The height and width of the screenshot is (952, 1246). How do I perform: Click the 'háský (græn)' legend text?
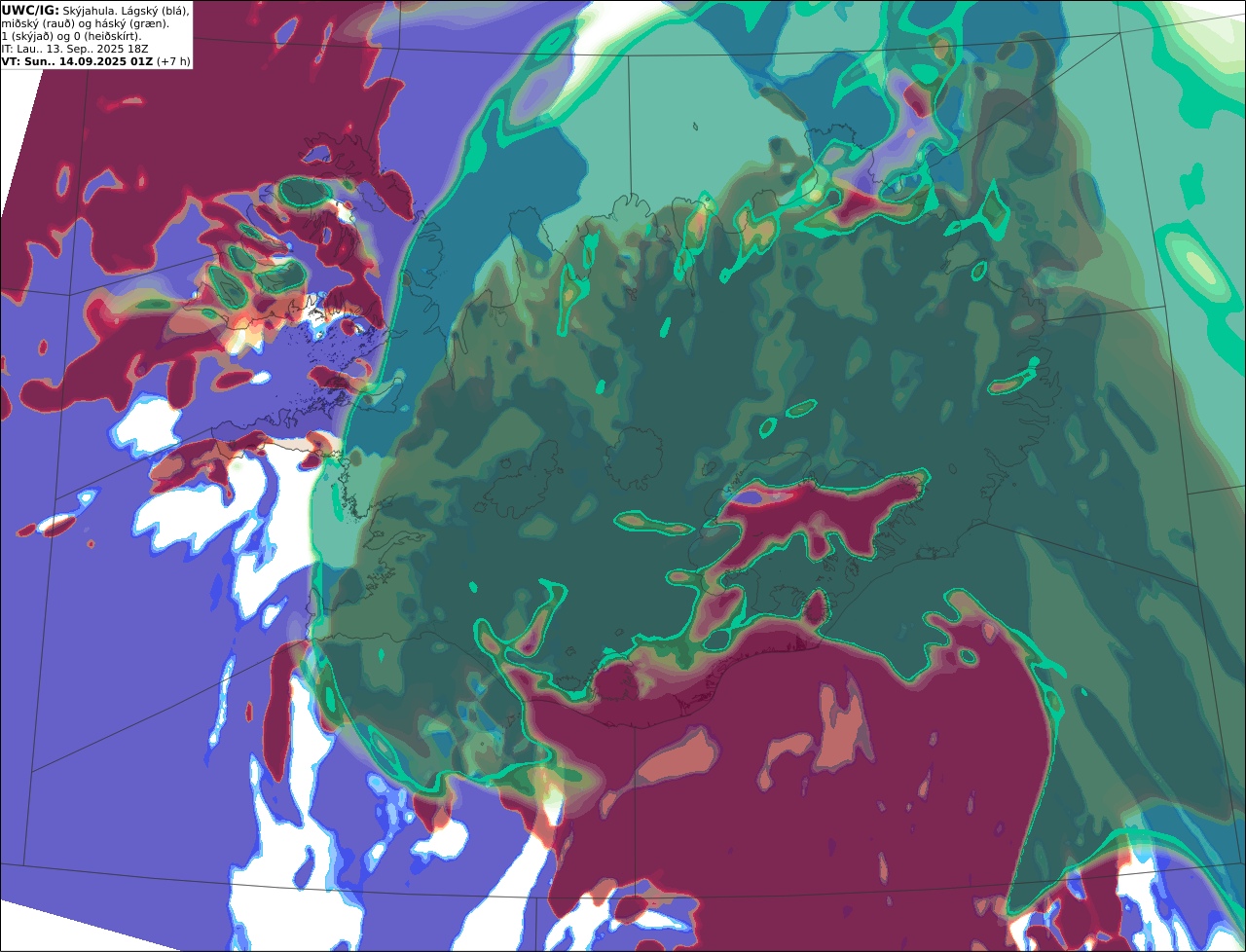coord(131,24)
